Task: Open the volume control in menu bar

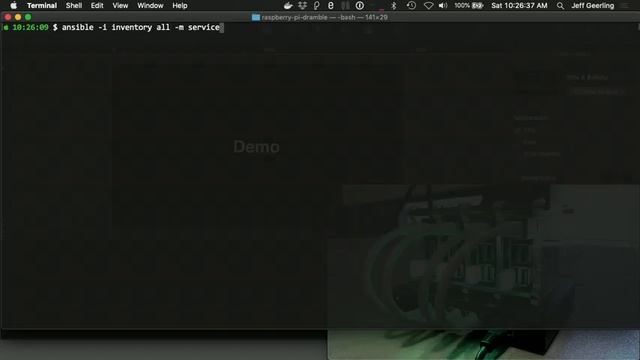Action: pos(443,6)
